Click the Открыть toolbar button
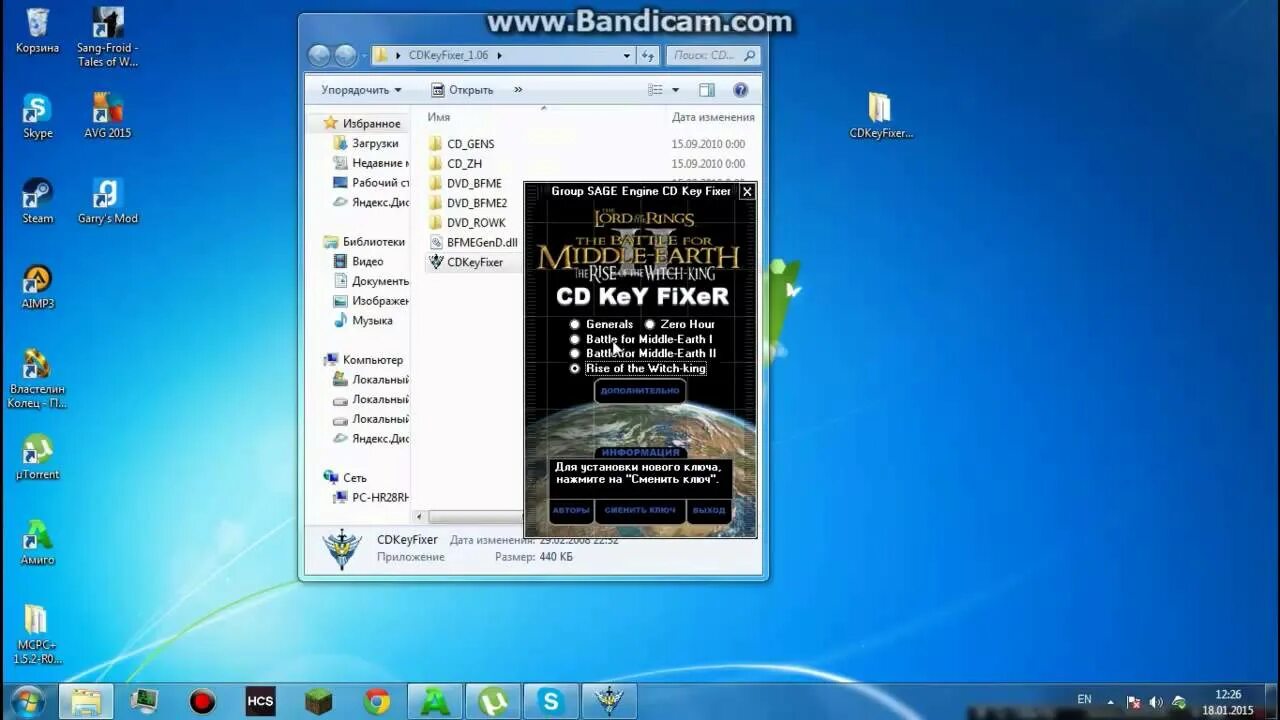 pos(462,90)
